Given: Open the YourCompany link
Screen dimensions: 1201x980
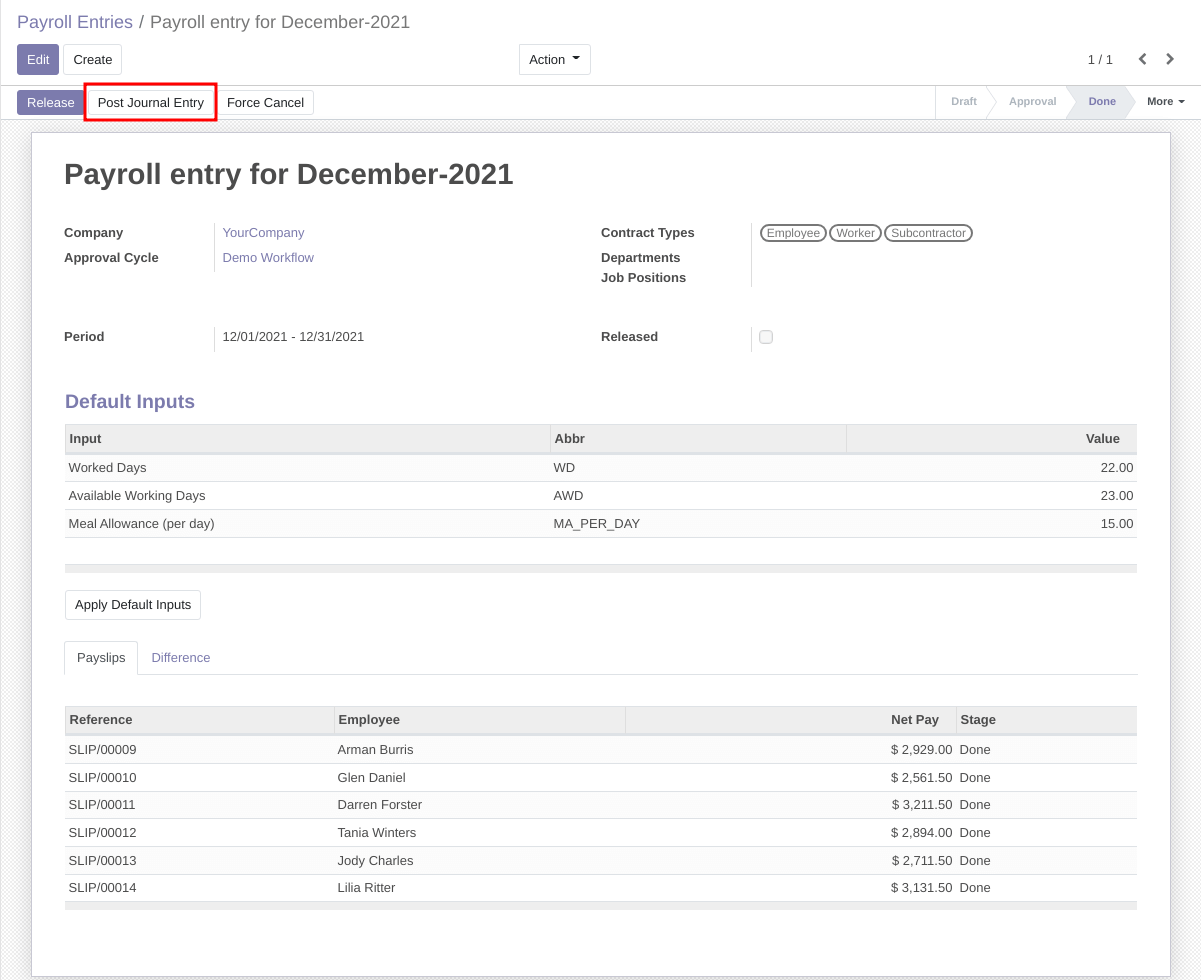Looking at the screenshot, I should pos(263,232).
